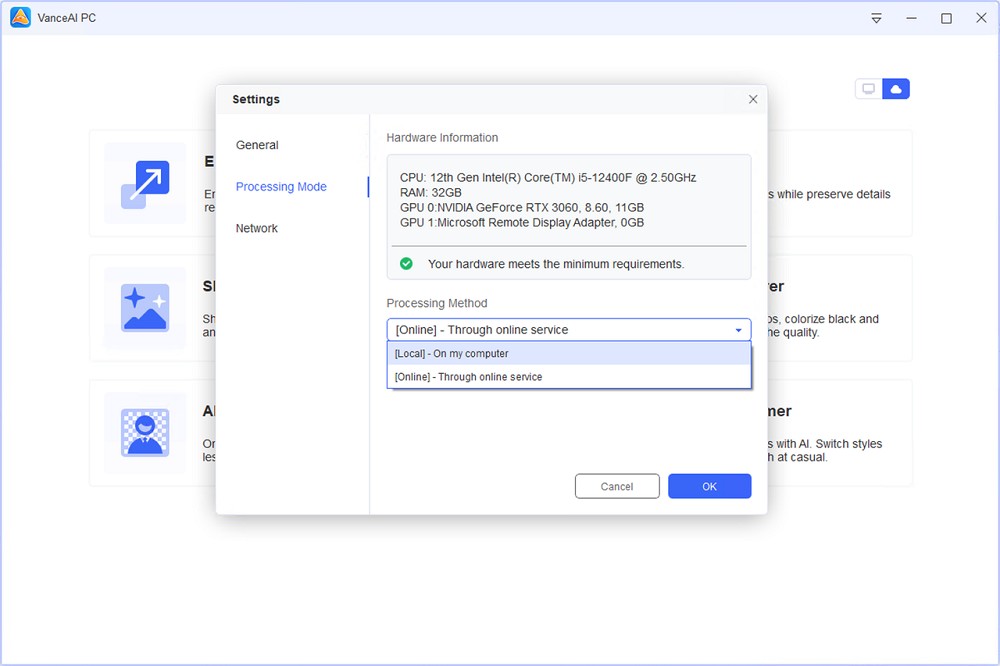
Task: Maximize the VanceAI PC window
Action: [946, 18]
